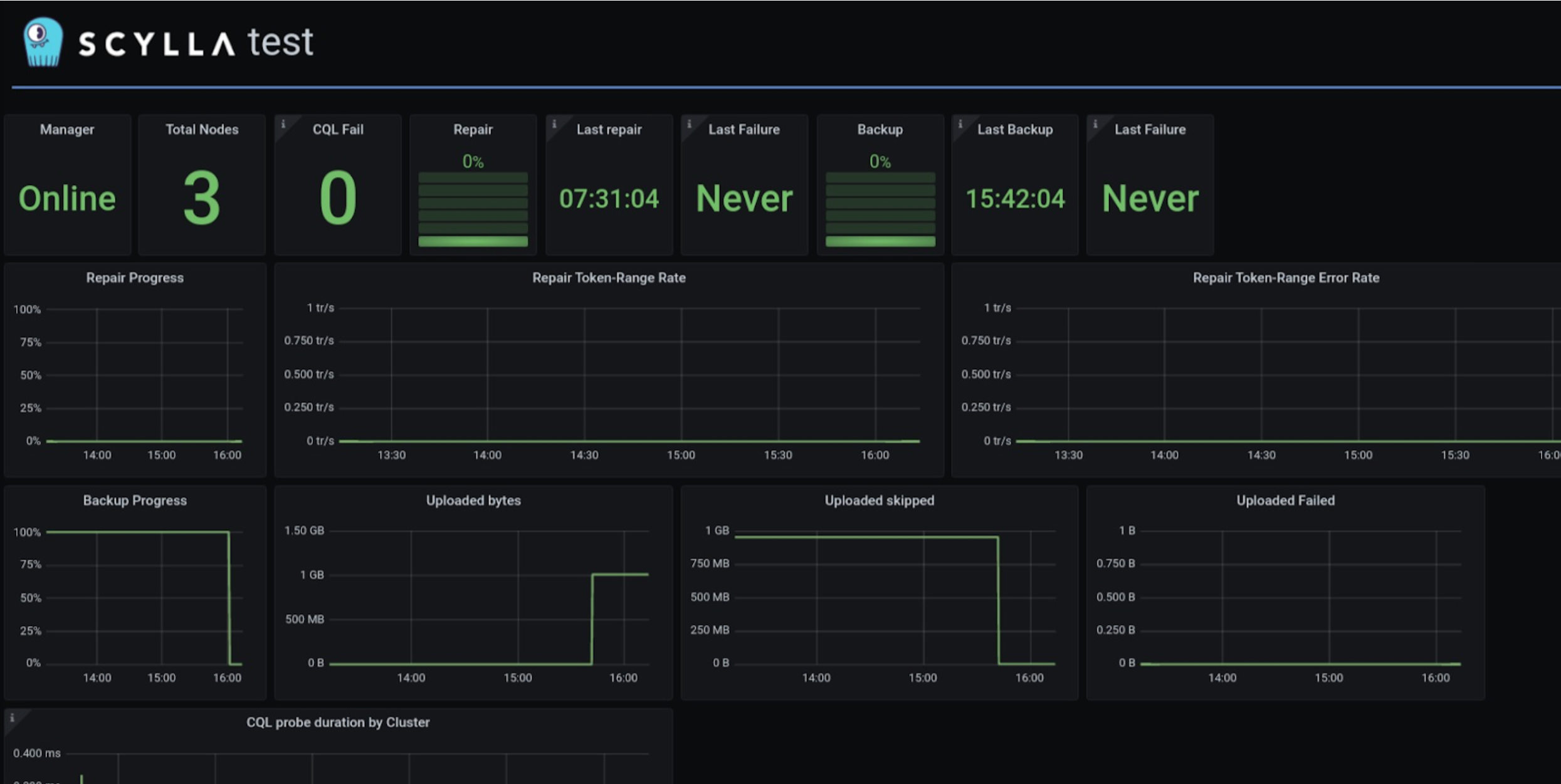
Task: Open Repair Token-Range Rate panel title menu
Action: point(609,278)
